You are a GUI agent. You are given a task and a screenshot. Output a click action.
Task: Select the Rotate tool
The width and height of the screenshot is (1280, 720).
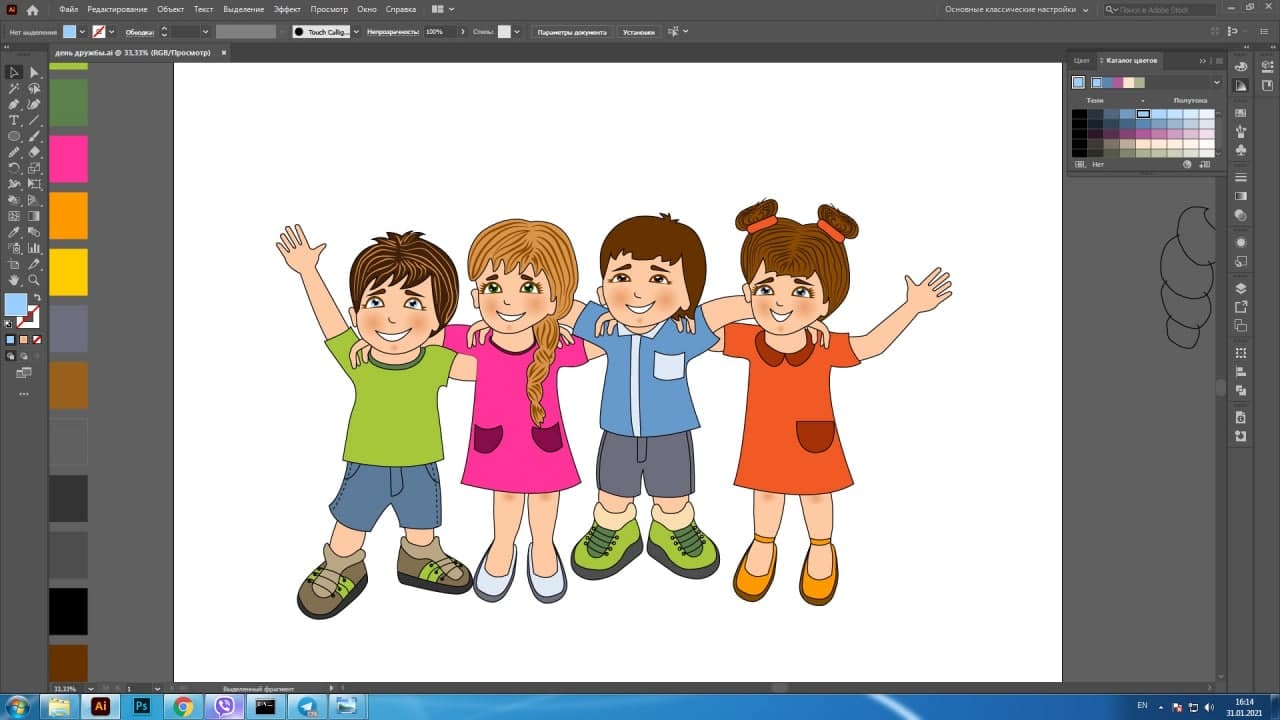[x=14, y=168]
